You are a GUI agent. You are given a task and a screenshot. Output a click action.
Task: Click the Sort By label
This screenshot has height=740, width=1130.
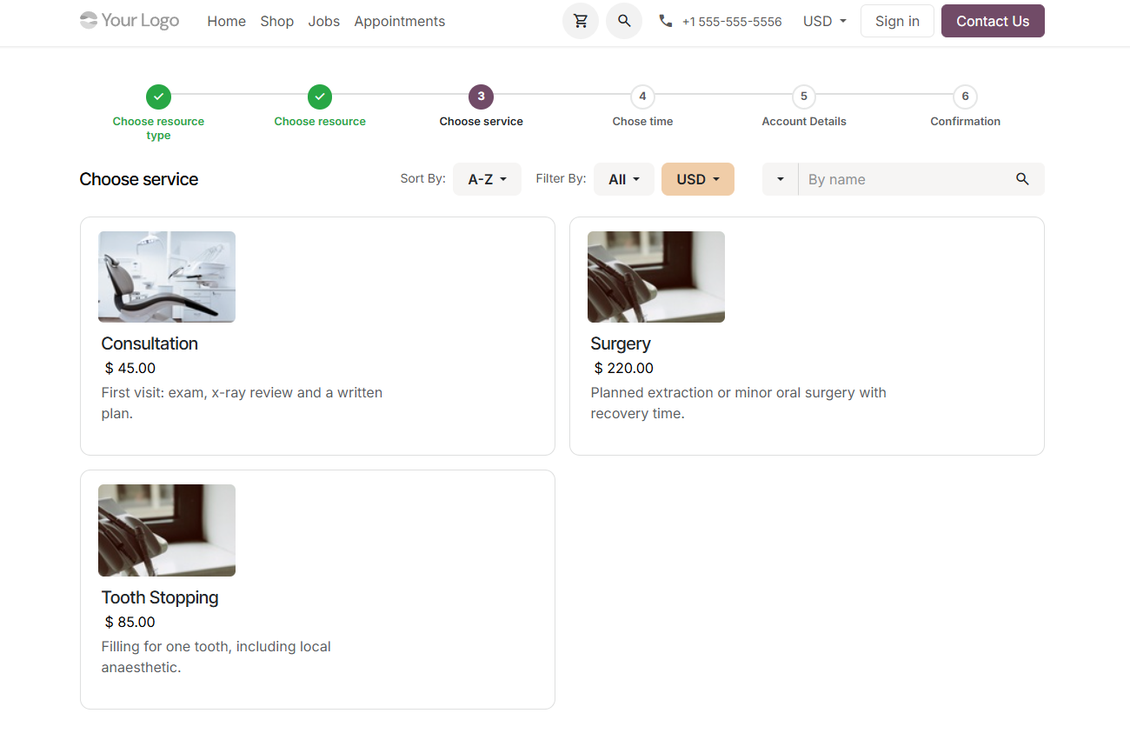[423, 178]
